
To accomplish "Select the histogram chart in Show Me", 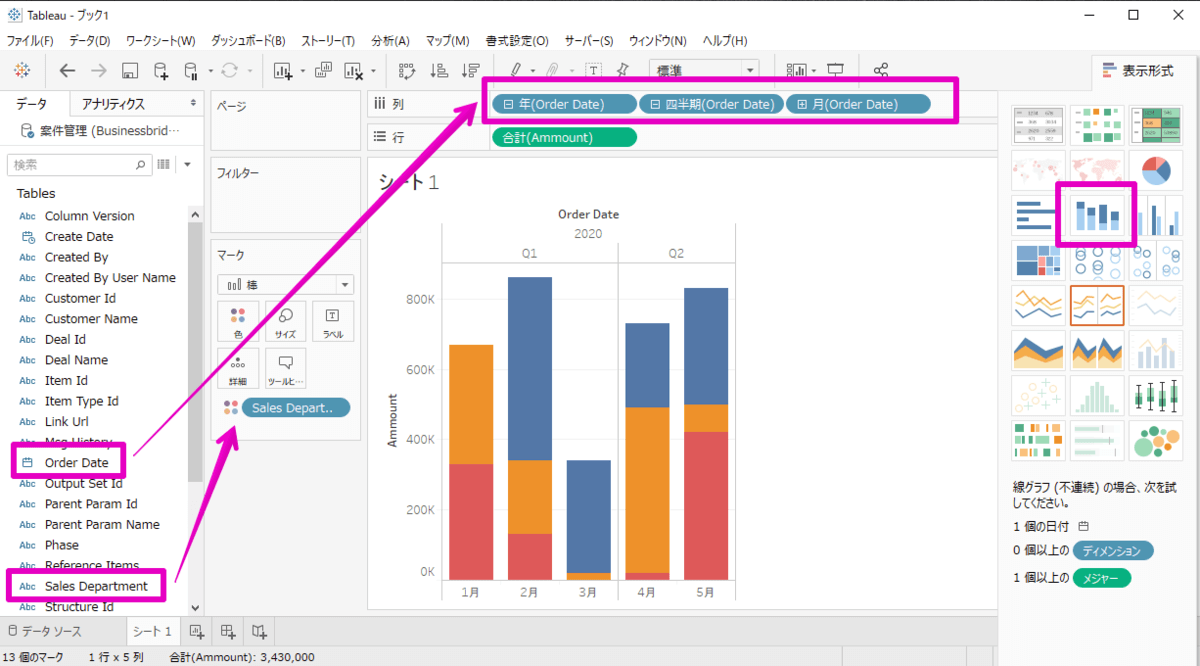I will 1097,395.
